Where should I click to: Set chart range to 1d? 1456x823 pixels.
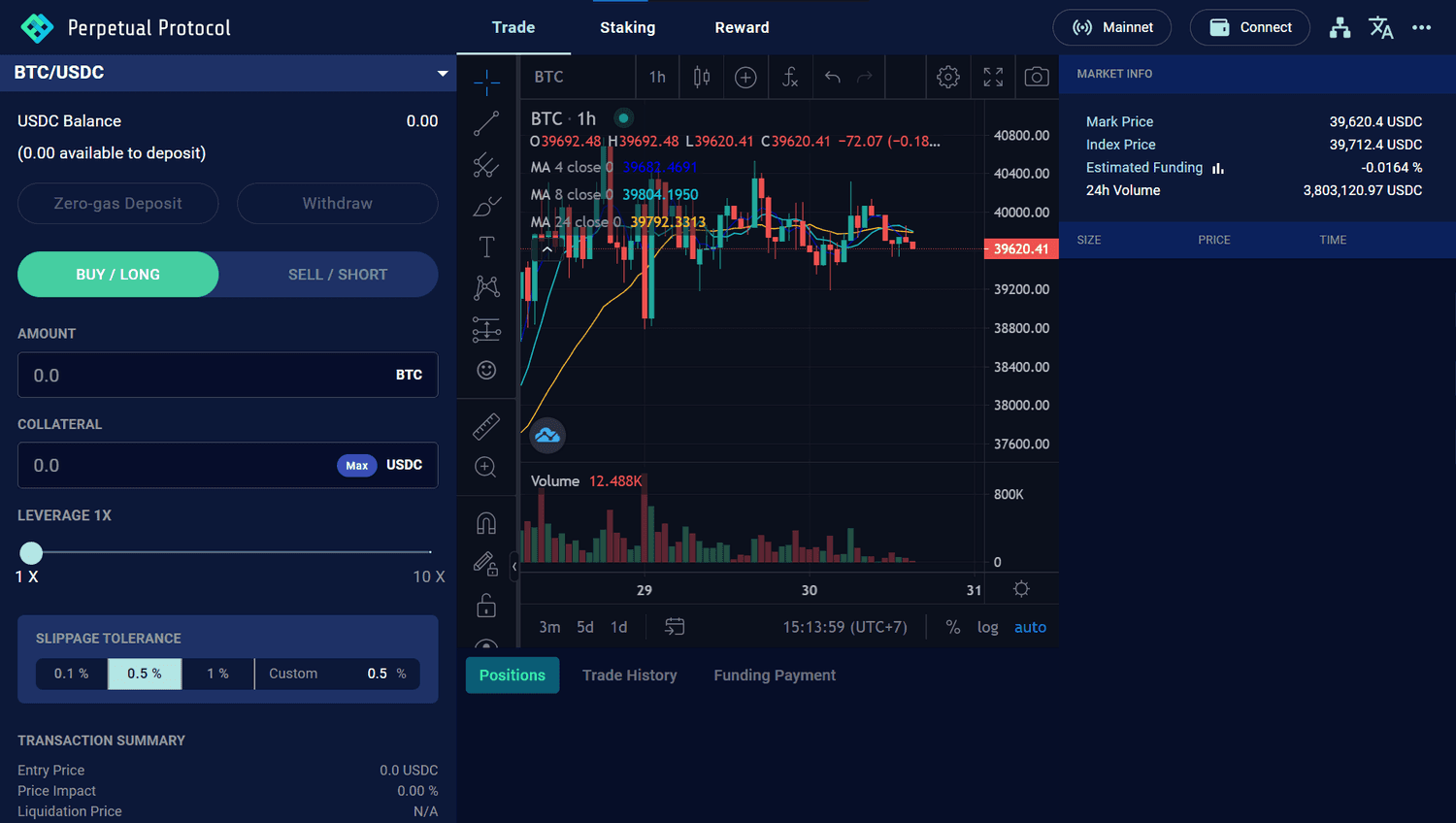[x=619, y=627]
